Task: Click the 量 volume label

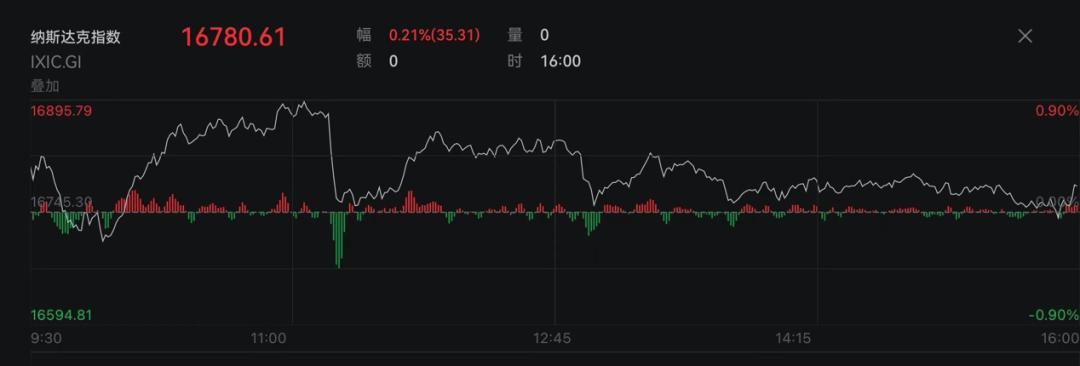Action: [515, 35]
